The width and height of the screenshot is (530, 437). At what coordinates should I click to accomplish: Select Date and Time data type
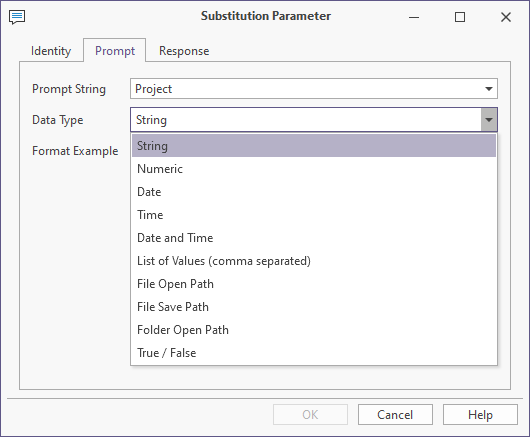pyautogui.click(x=314, y=238)
